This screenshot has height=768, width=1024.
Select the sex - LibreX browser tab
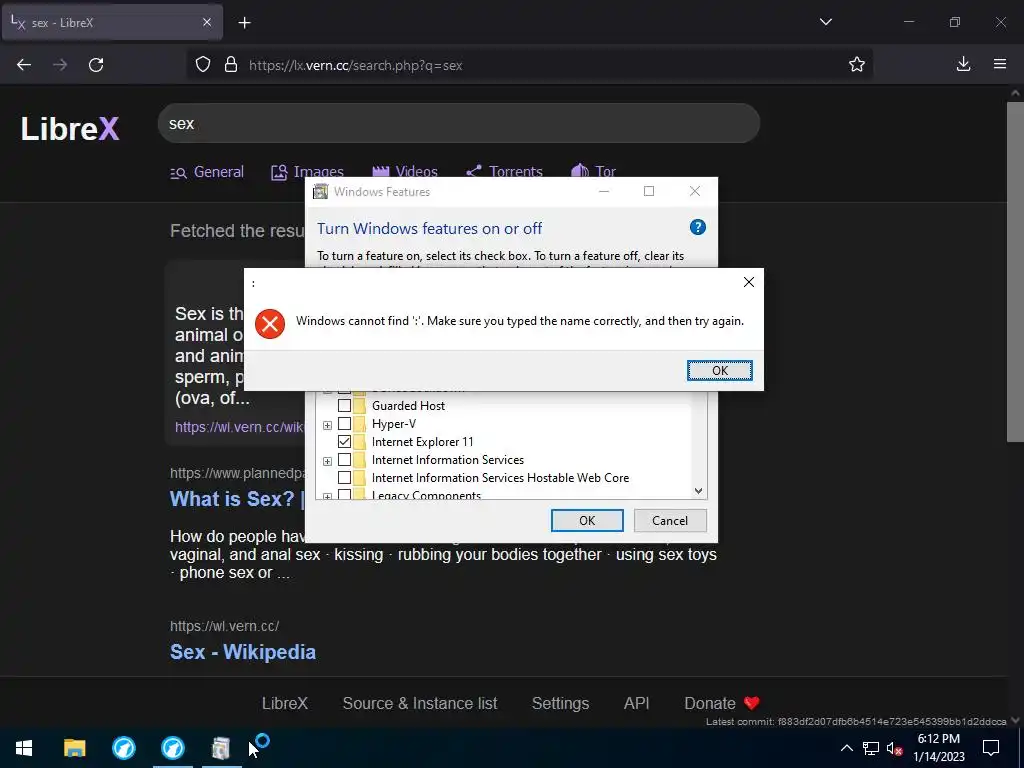(x=112, y=22)
